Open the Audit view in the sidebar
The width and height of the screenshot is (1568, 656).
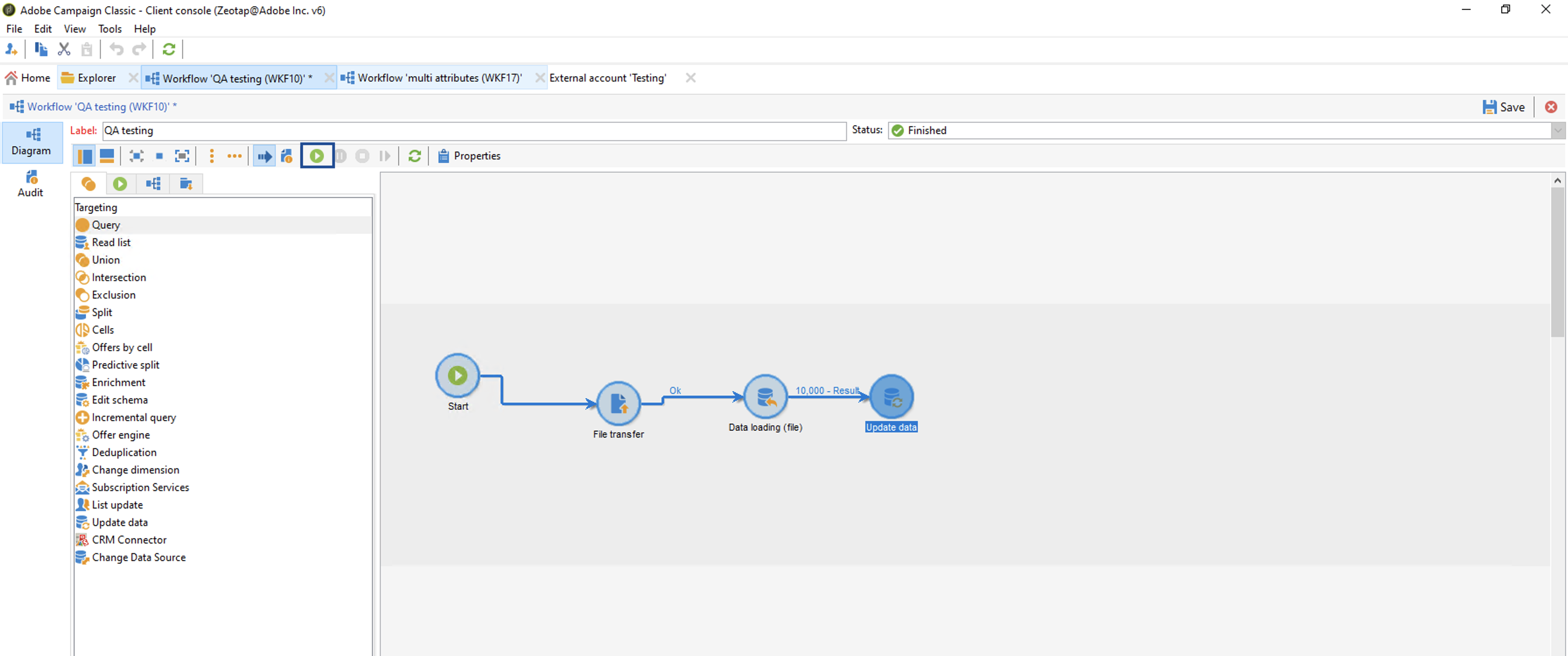point(31,184)
